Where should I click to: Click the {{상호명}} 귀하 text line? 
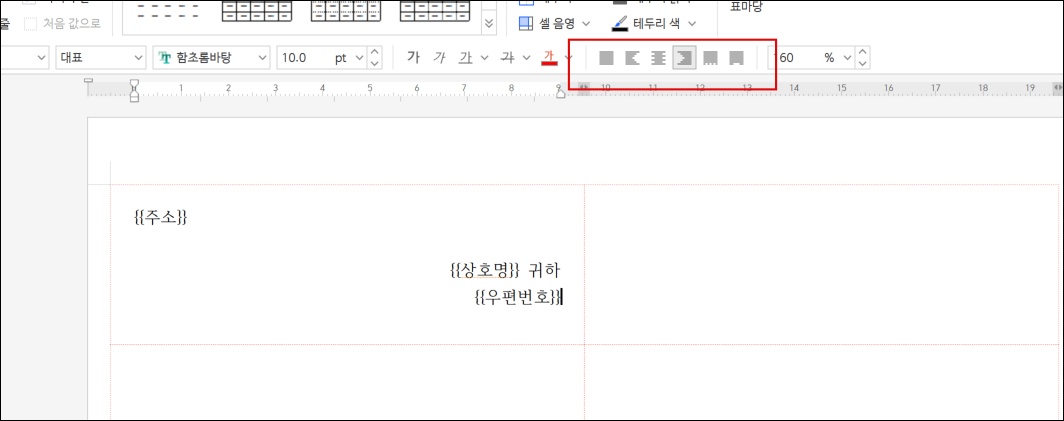tap(504, 270)
